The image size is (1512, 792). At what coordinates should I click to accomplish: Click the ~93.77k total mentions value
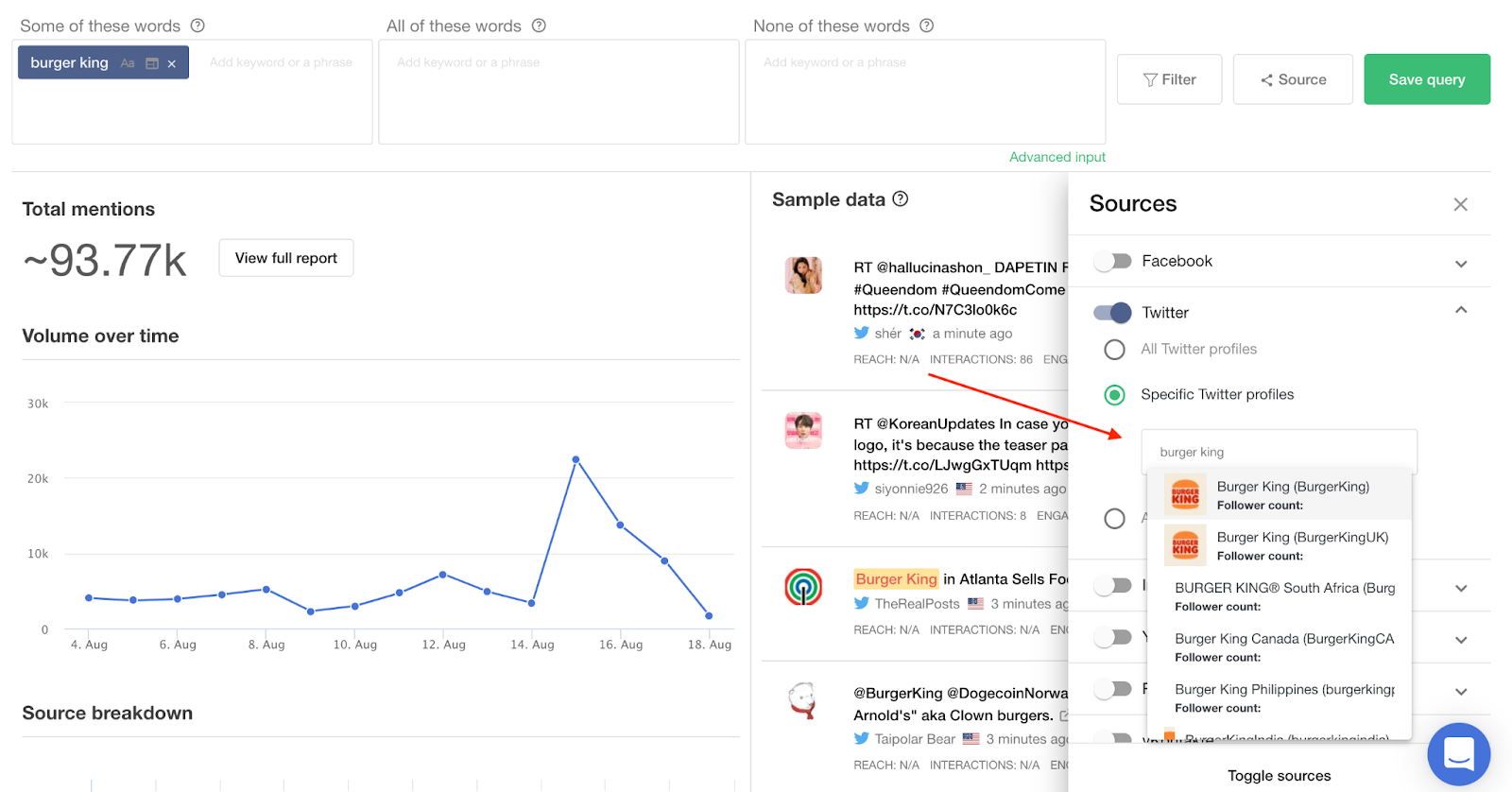point(105,261)
